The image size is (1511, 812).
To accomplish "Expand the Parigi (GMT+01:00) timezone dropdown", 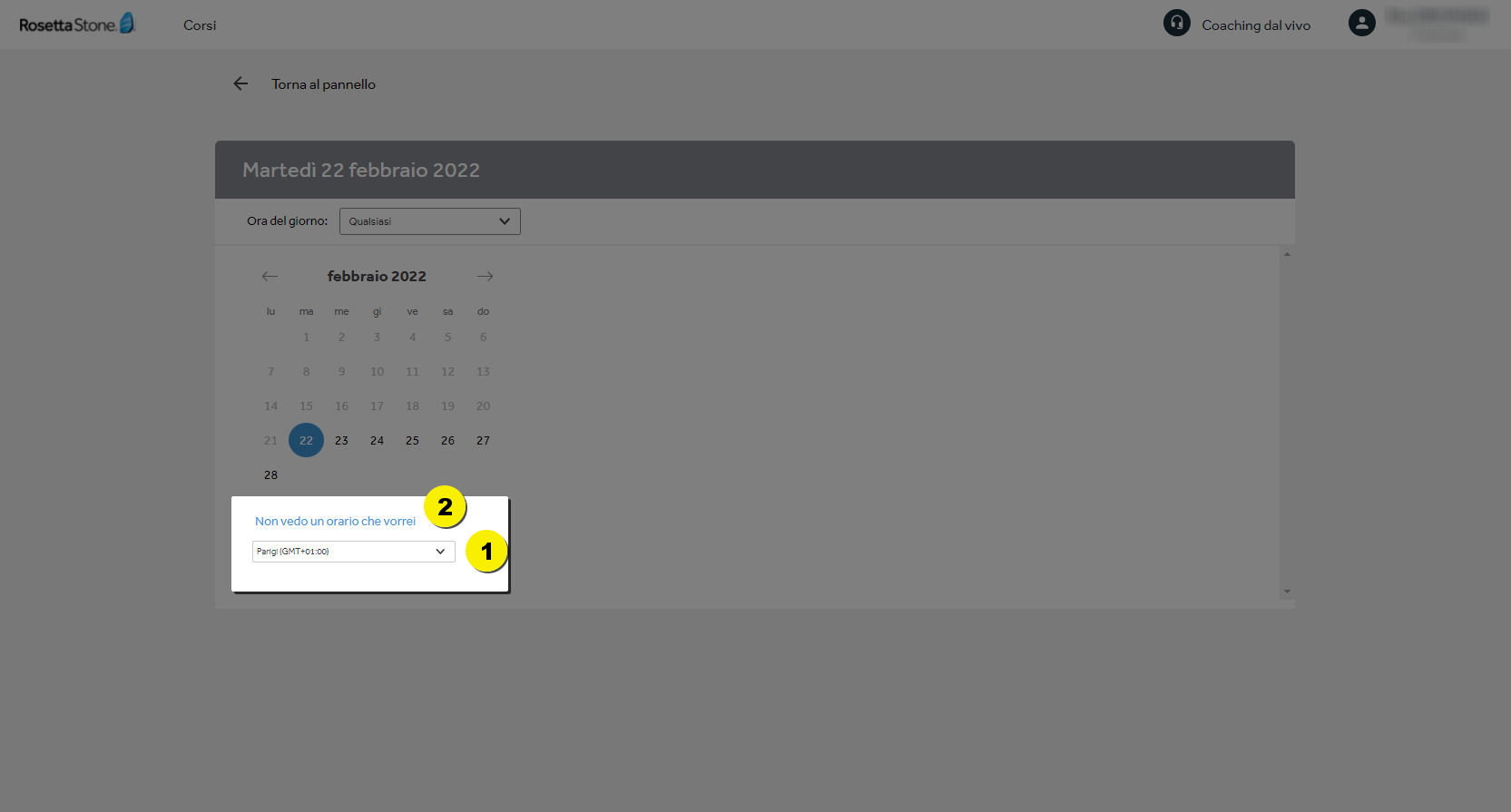I will 354,551.
